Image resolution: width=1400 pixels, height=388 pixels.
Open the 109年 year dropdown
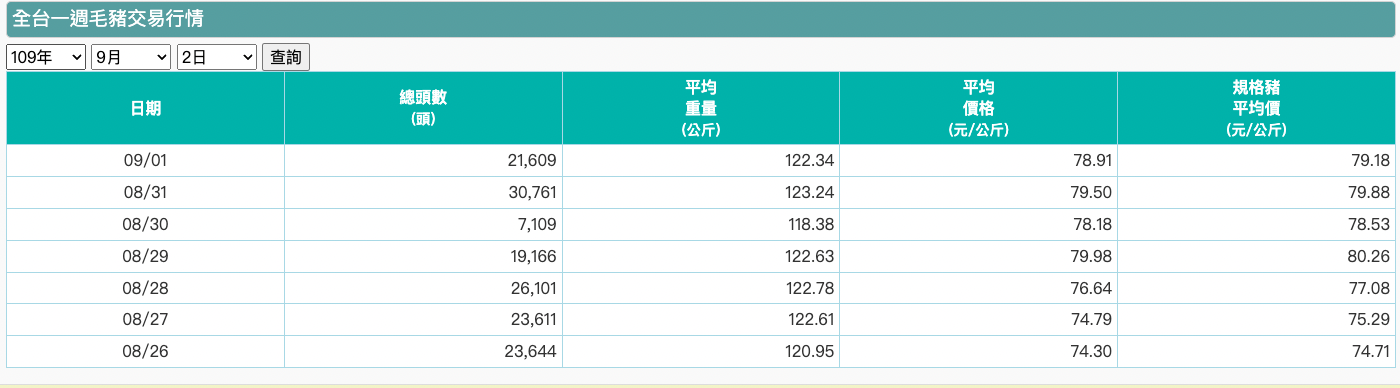pyautogui.click(x=46, y=58)
